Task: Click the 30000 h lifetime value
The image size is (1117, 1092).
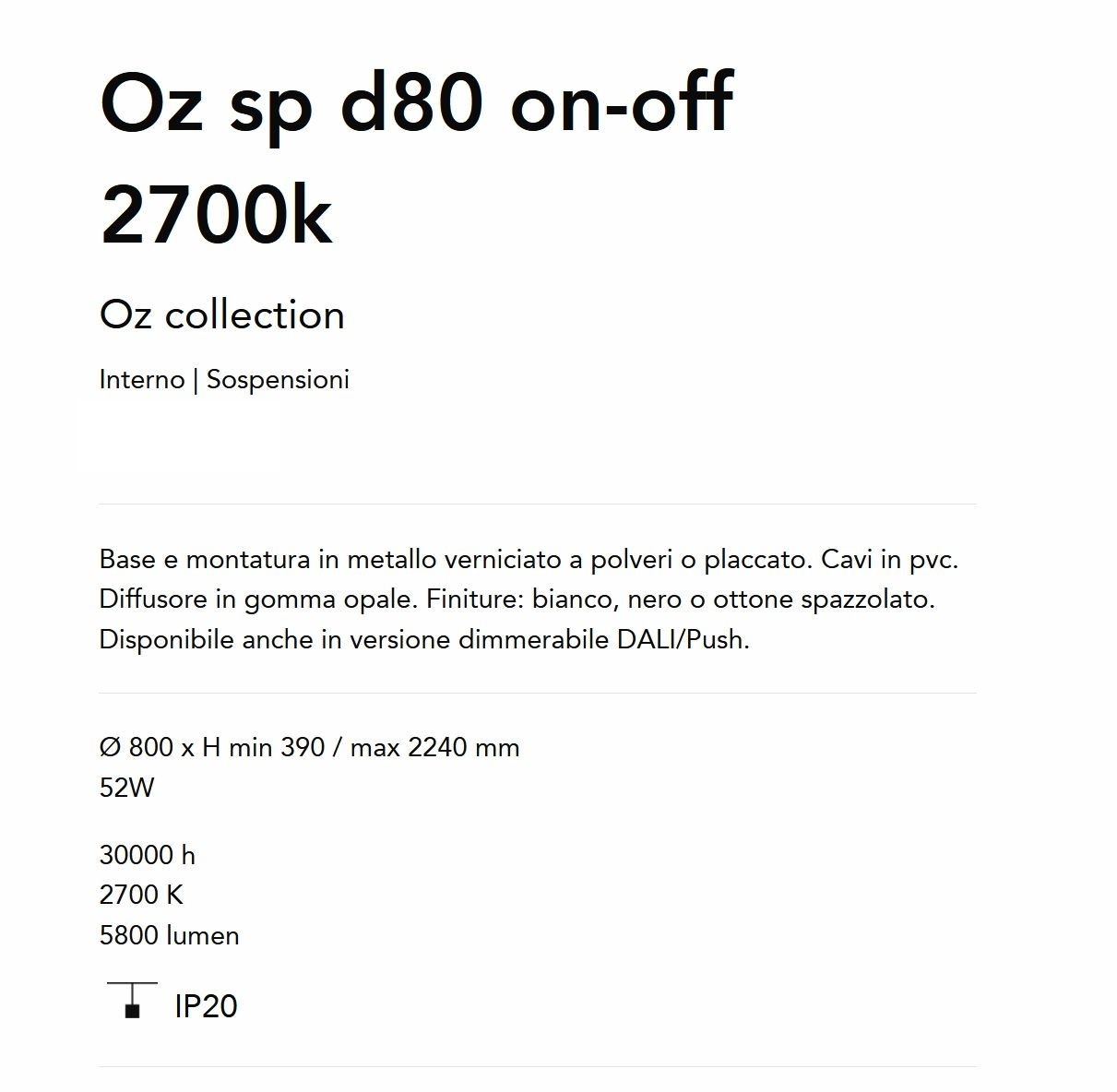Action: pos(148,856)
